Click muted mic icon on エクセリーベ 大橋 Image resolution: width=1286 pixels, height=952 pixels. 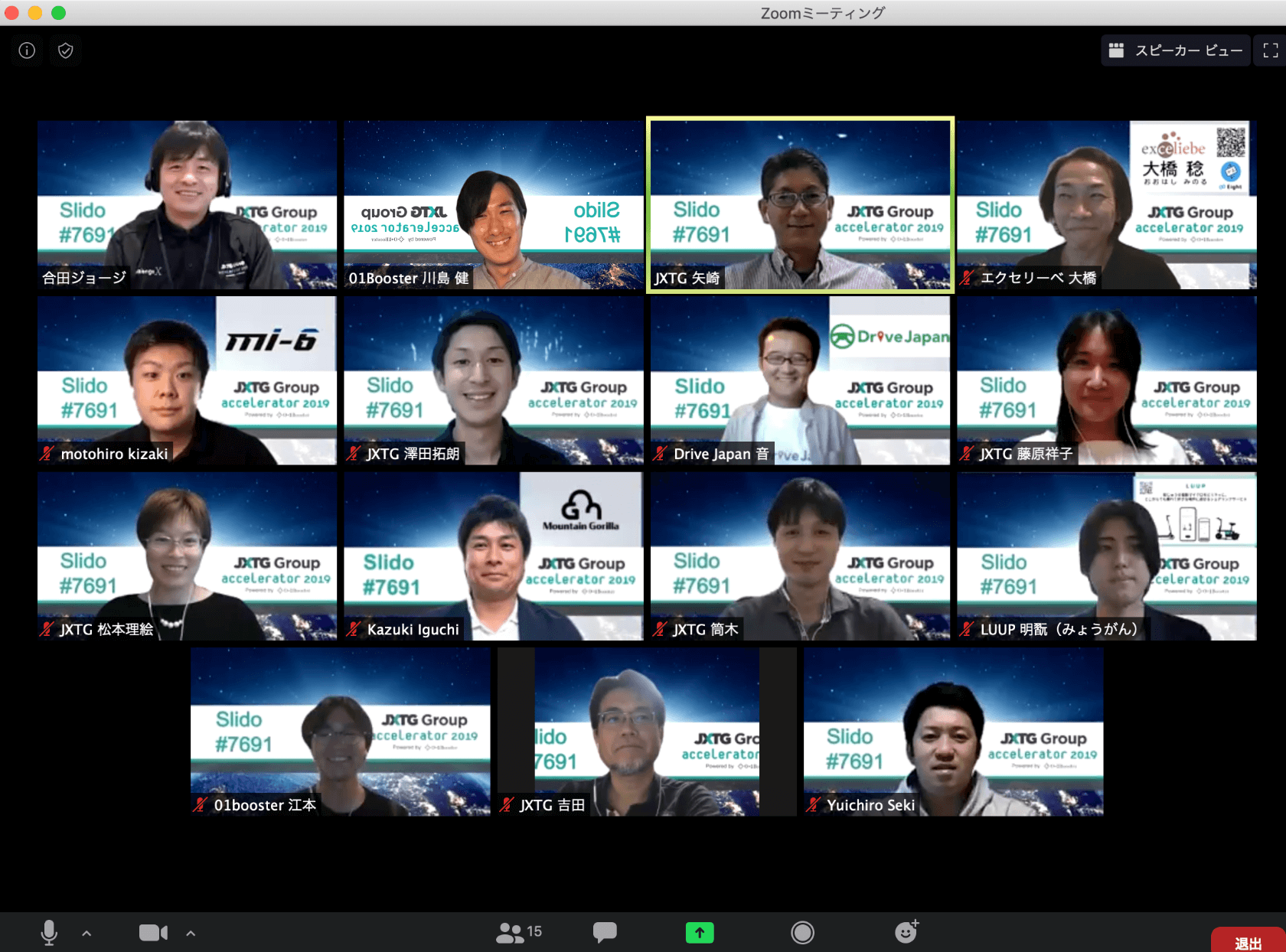point(968,278)
